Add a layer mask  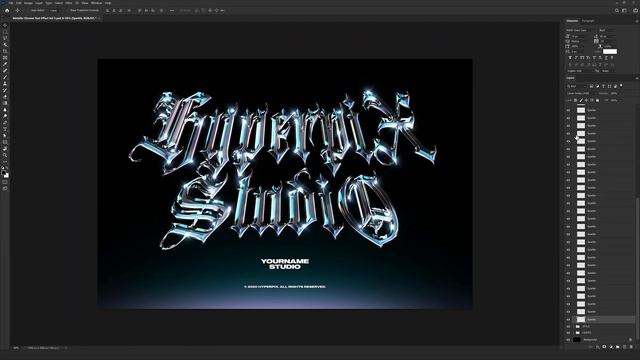(604, 347)
